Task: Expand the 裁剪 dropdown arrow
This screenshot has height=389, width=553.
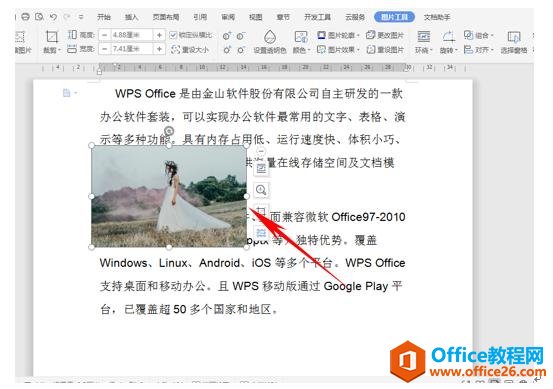Action: pyautogui.click(x=59, y=50)
